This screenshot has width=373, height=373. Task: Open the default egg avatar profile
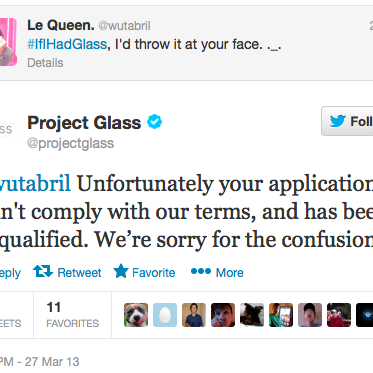point(165,315)
